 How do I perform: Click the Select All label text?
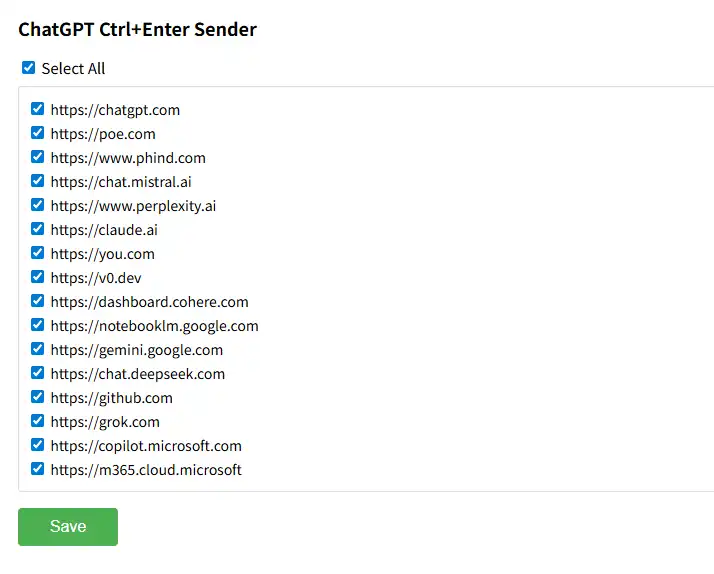point(73,69)
